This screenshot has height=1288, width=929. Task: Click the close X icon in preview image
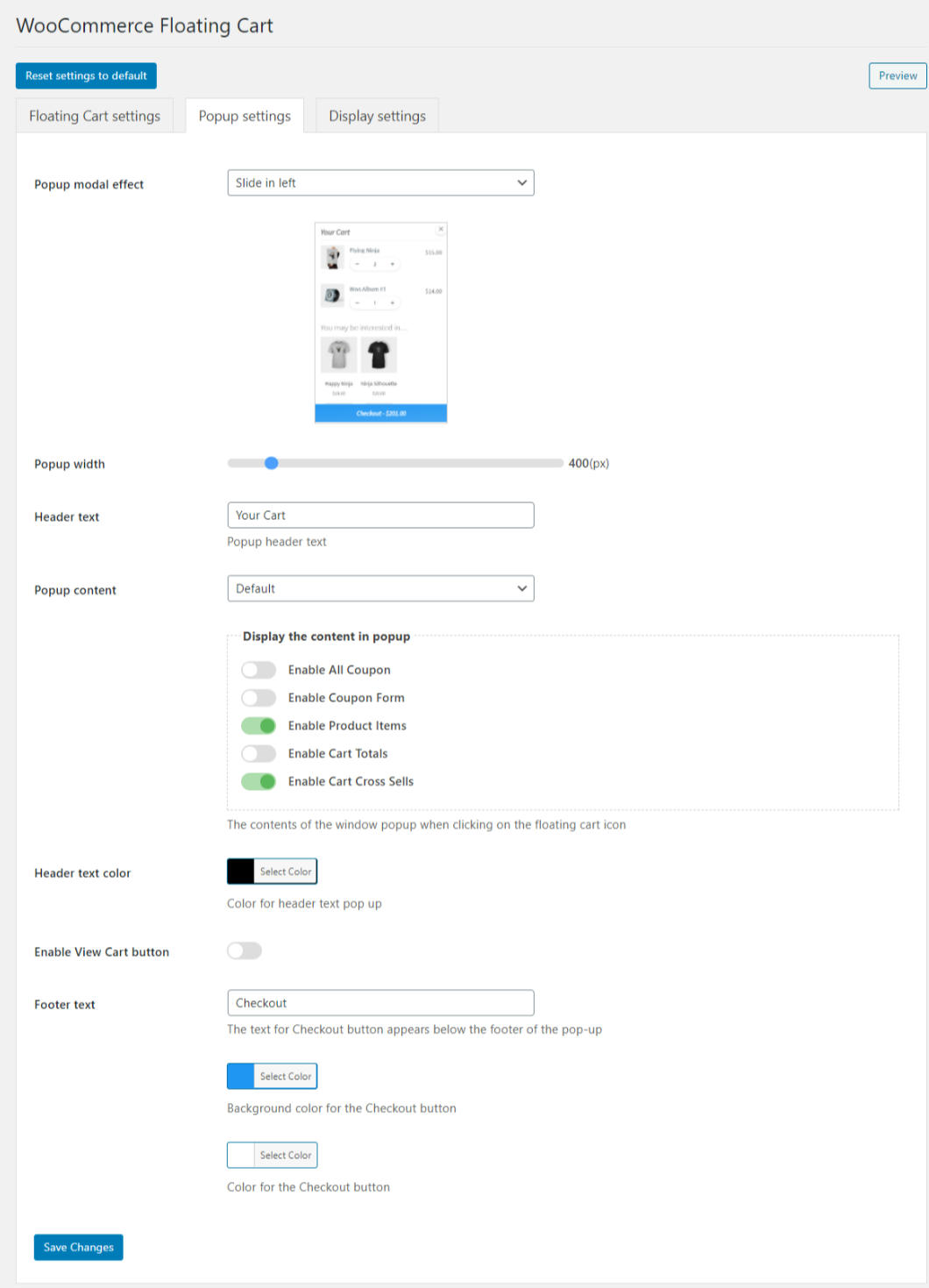click(441, 229)
